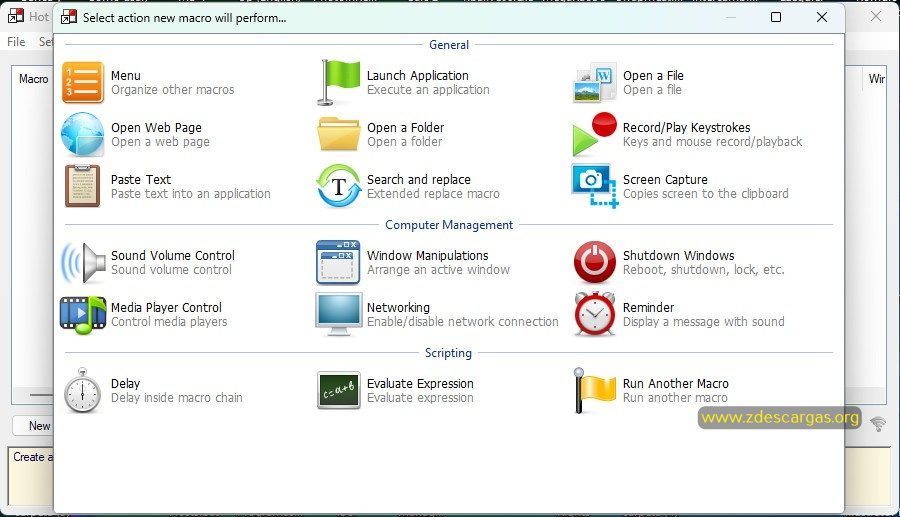Open the File menu in main window
Screen dimensions: 900x517
(x=16, y=41)
